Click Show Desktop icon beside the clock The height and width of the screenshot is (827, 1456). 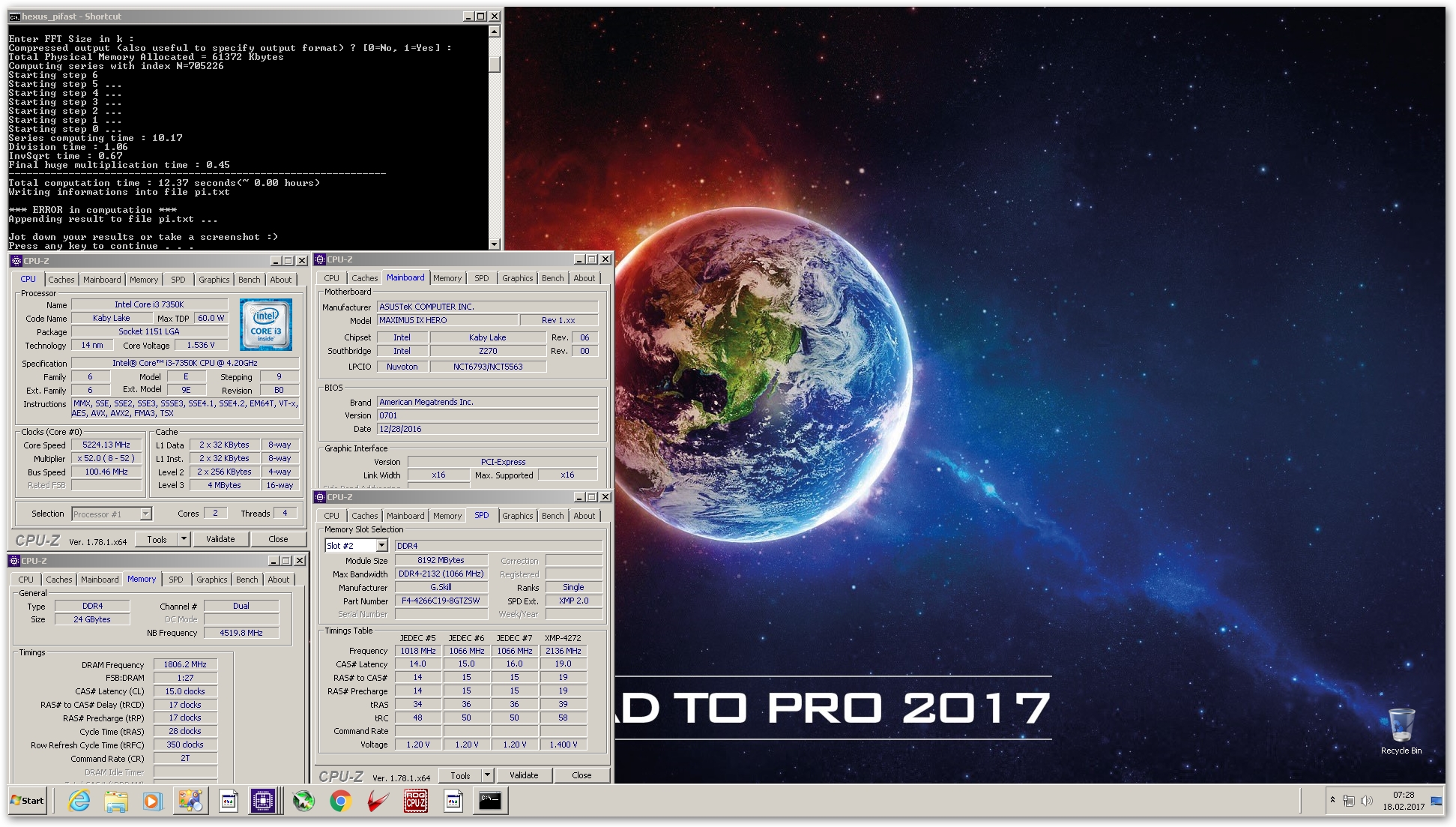pyautogui.click(x=1437, y=801)
